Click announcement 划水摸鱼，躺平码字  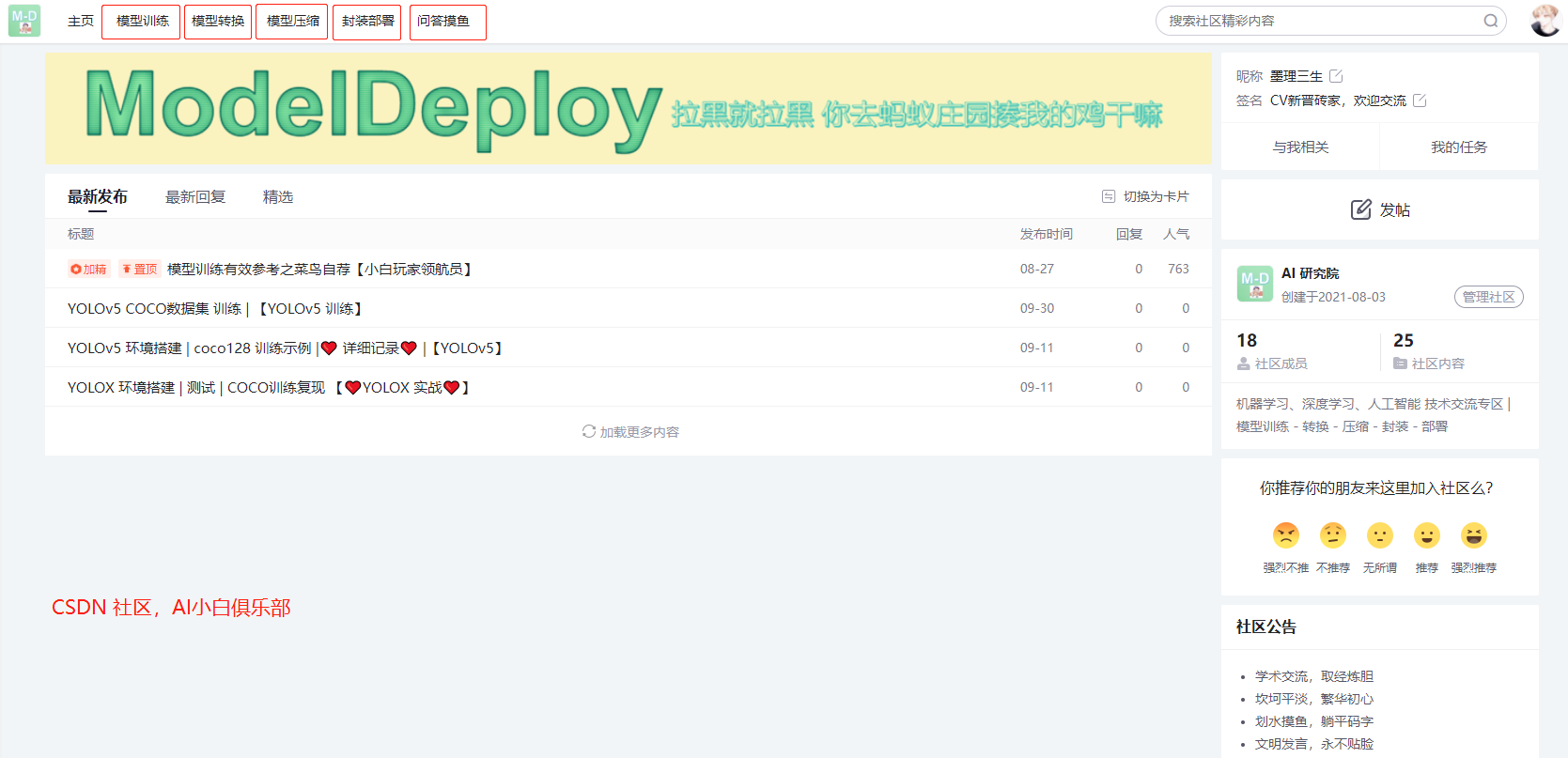click(x=1314, y=721)
